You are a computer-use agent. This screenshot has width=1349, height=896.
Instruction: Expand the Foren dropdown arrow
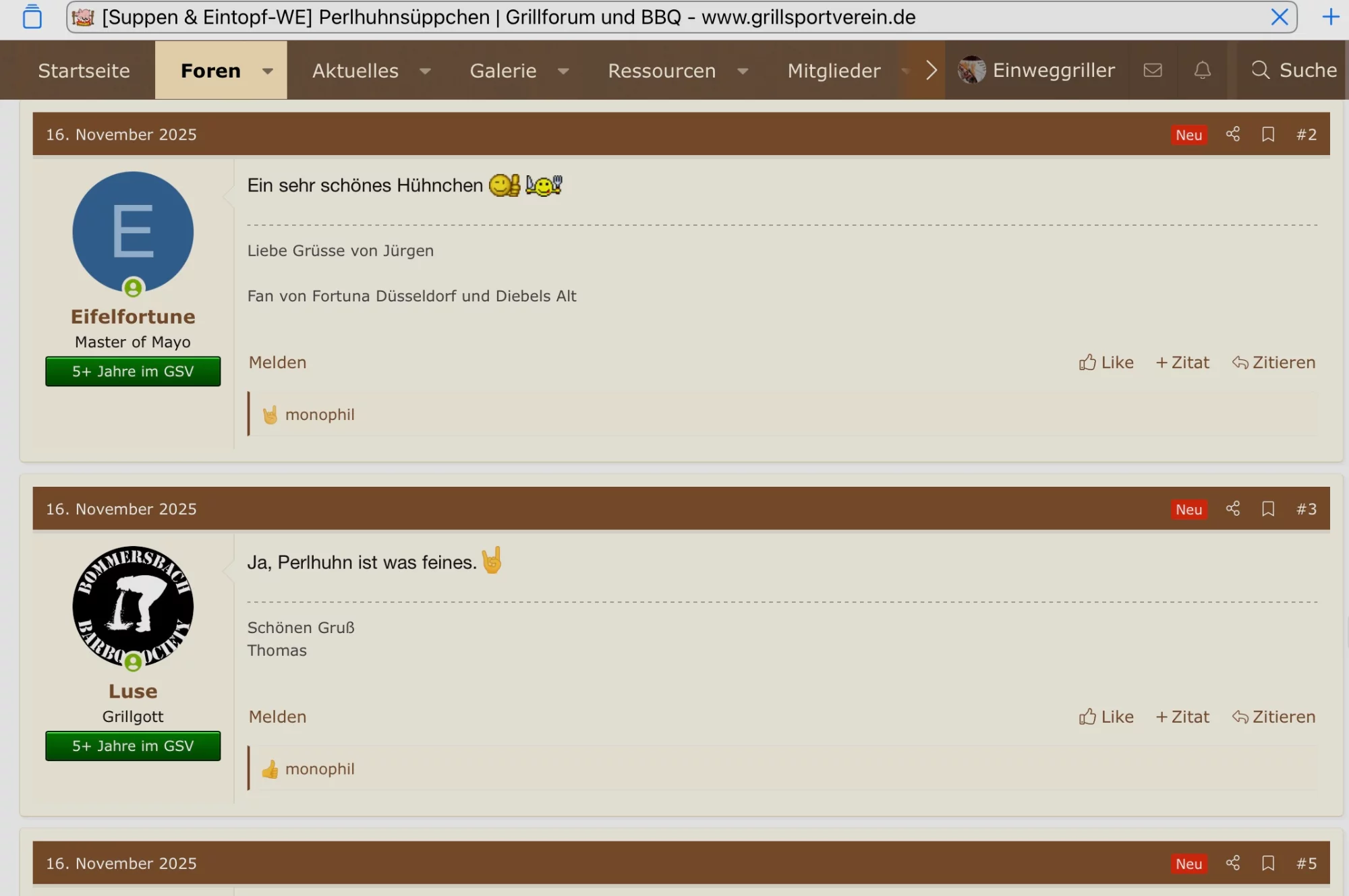click(x=268, y=71)
